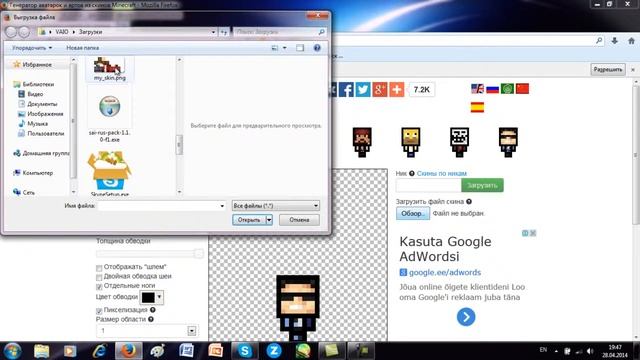This screenshot has width=640, height=360.
Task: Open the Упорядочить menu
Action: pos(32,48)
